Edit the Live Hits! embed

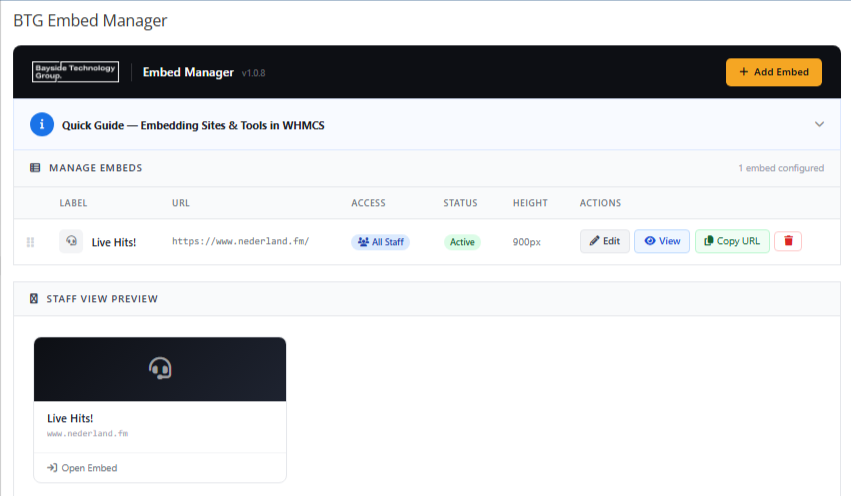click(605, 241)
